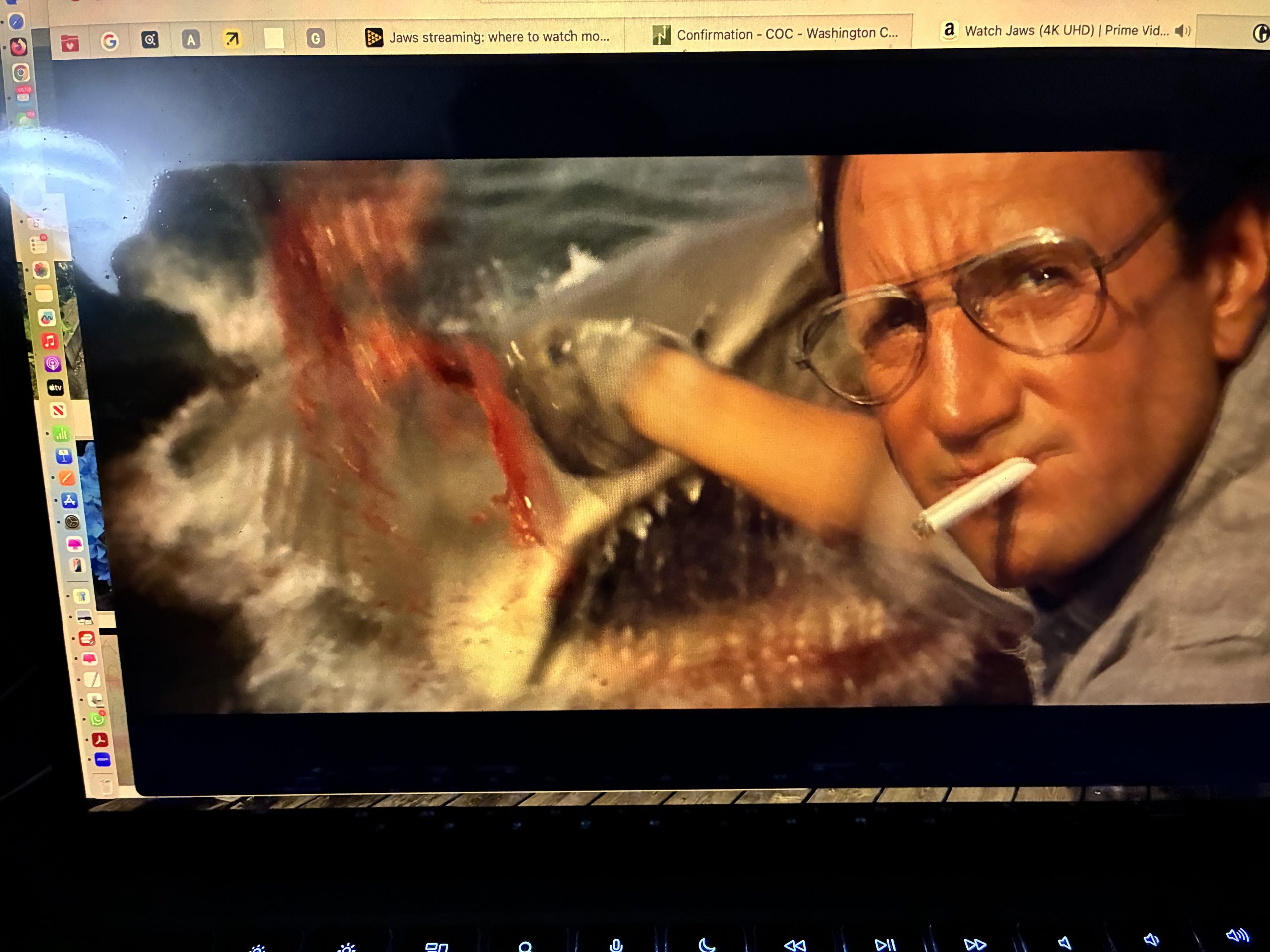
Task: Open the Podcasts app in dock
Action: [x=52, y=364]
